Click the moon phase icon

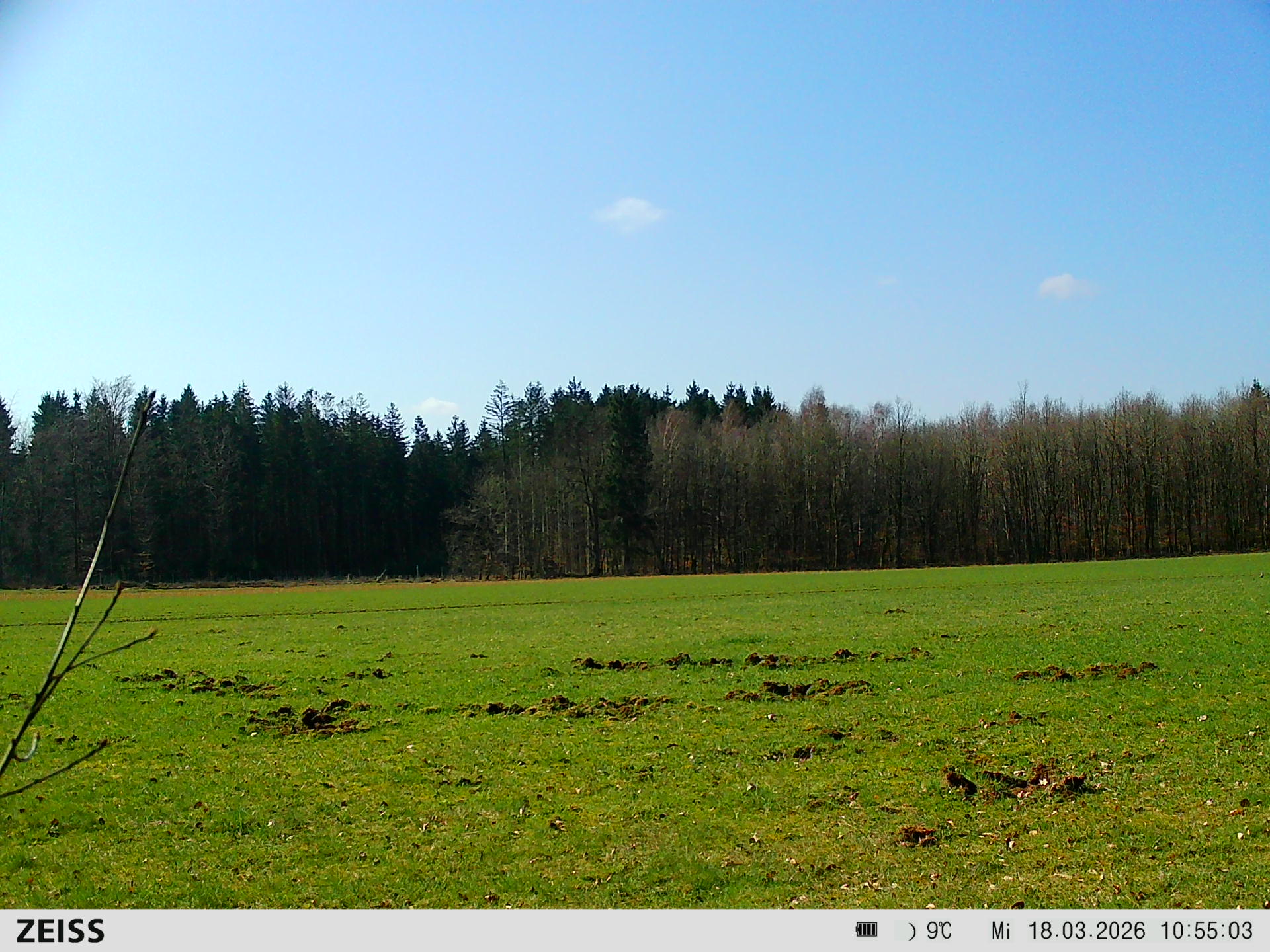point(911,932)
